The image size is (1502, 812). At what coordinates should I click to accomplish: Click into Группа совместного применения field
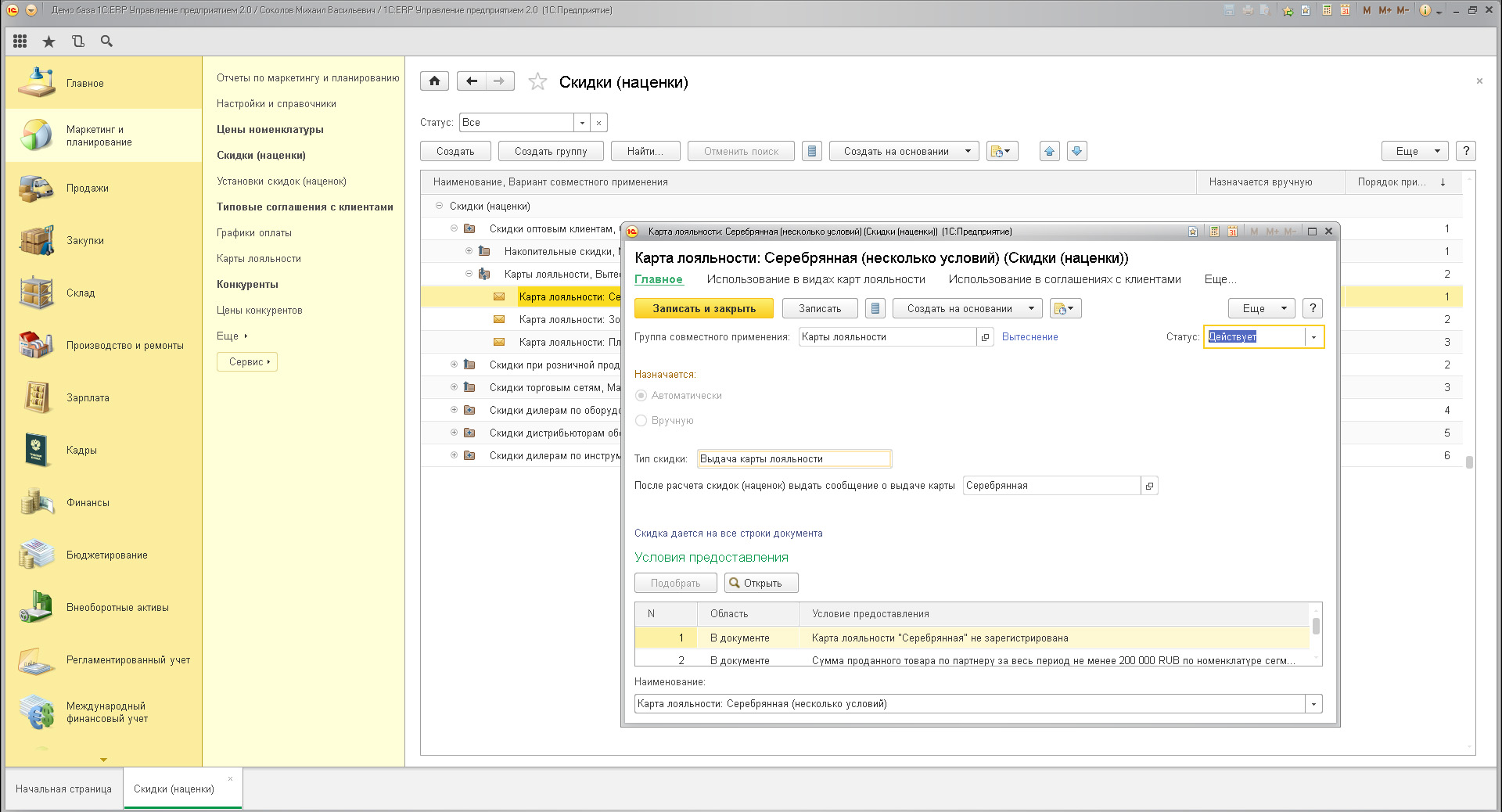[x=887, y=337]
